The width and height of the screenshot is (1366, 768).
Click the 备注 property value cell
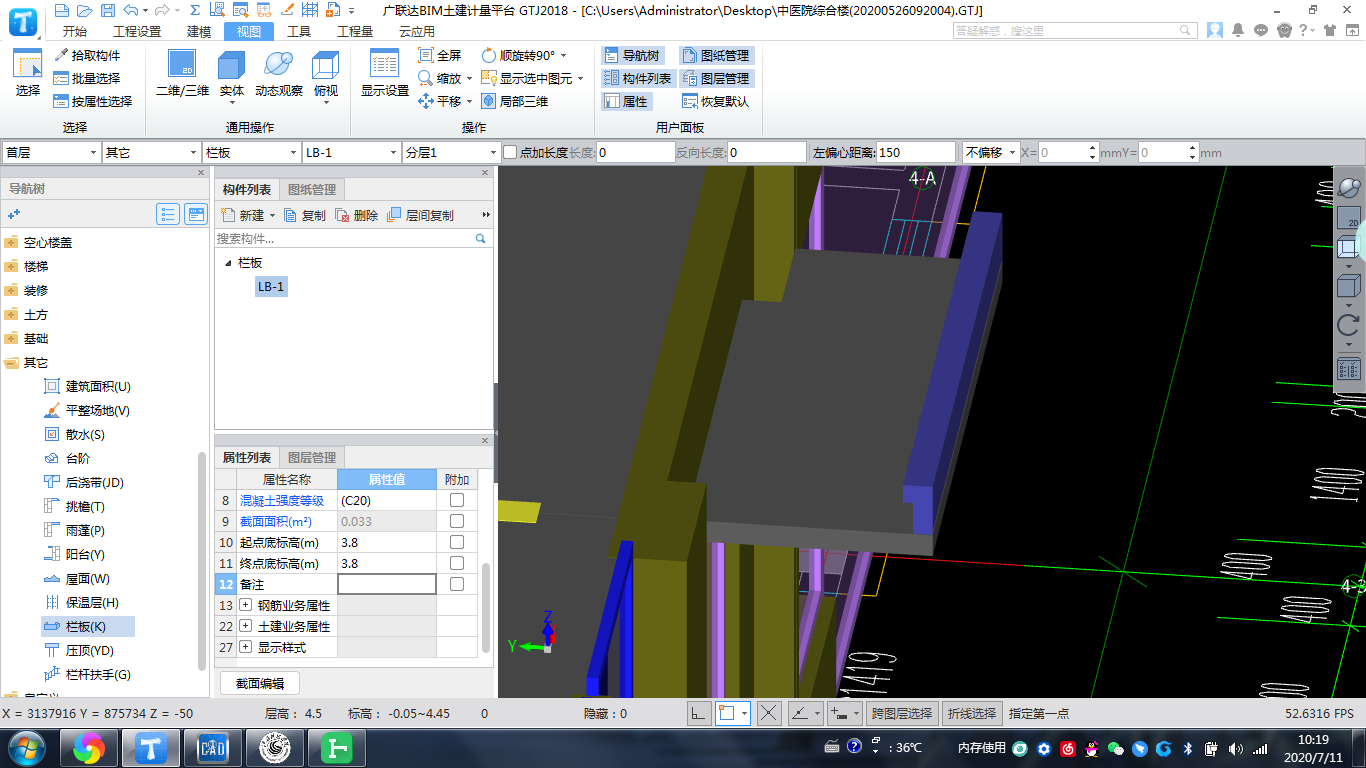(387, 584)
